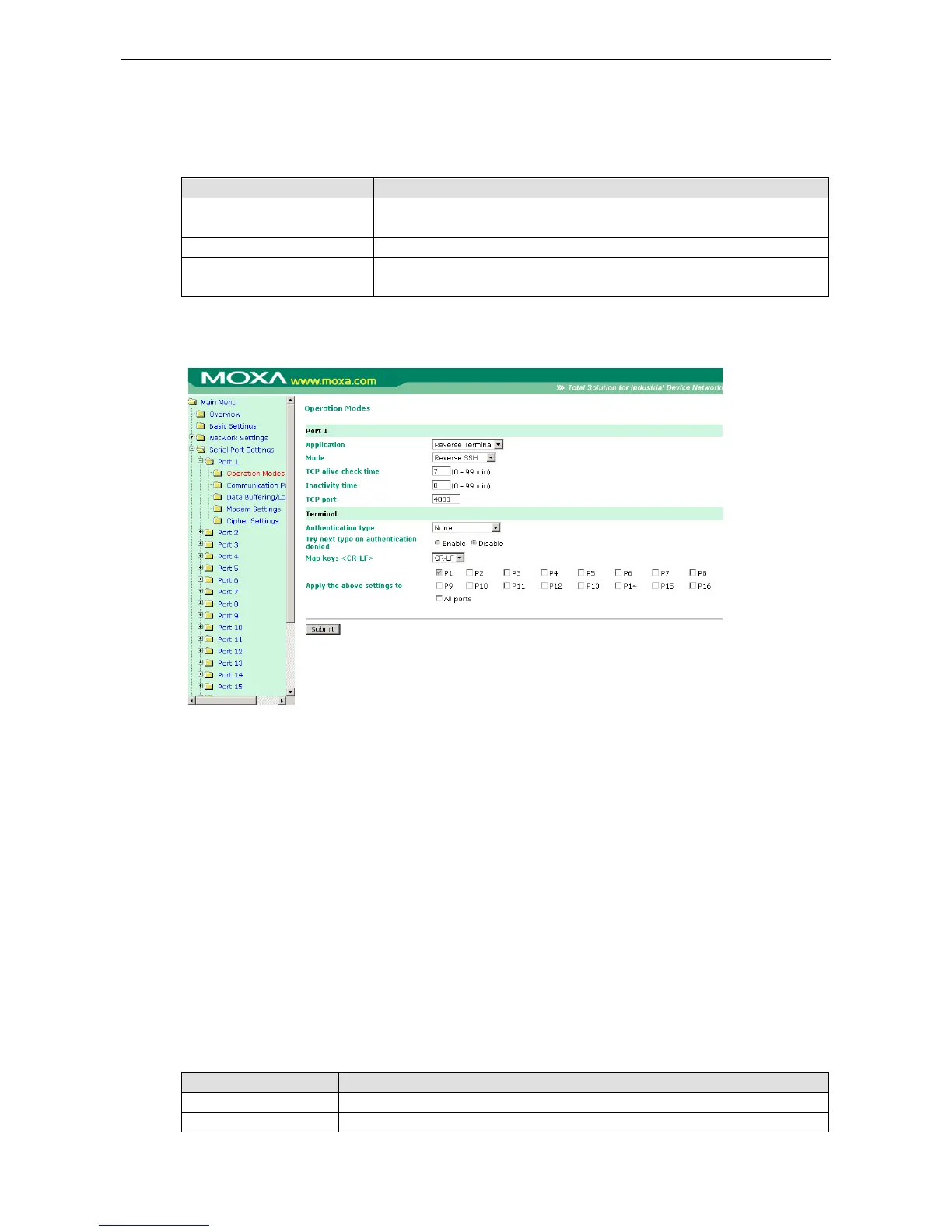Click the Port 2 folder icon
Image resolution: width=952 pixels, height=1232 pixels.
[209, 533]
